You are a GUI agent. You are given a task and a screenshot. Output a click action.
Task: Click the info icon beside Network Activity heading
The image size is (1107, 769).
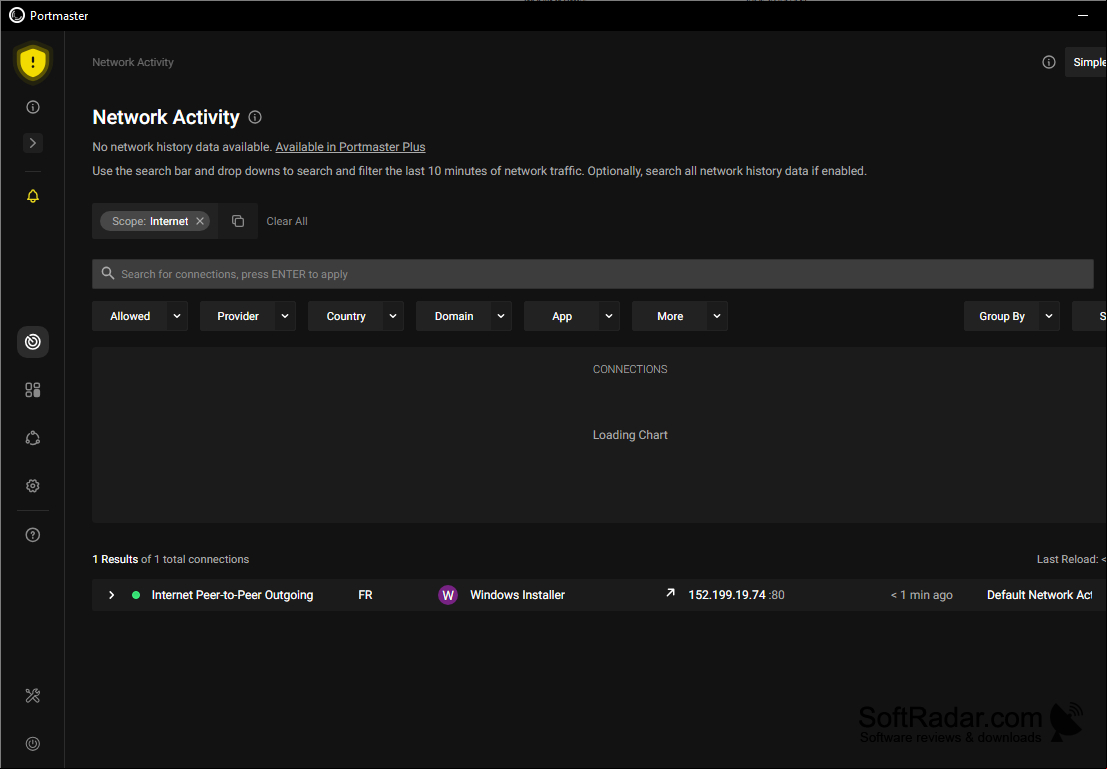tap(255, 117)
